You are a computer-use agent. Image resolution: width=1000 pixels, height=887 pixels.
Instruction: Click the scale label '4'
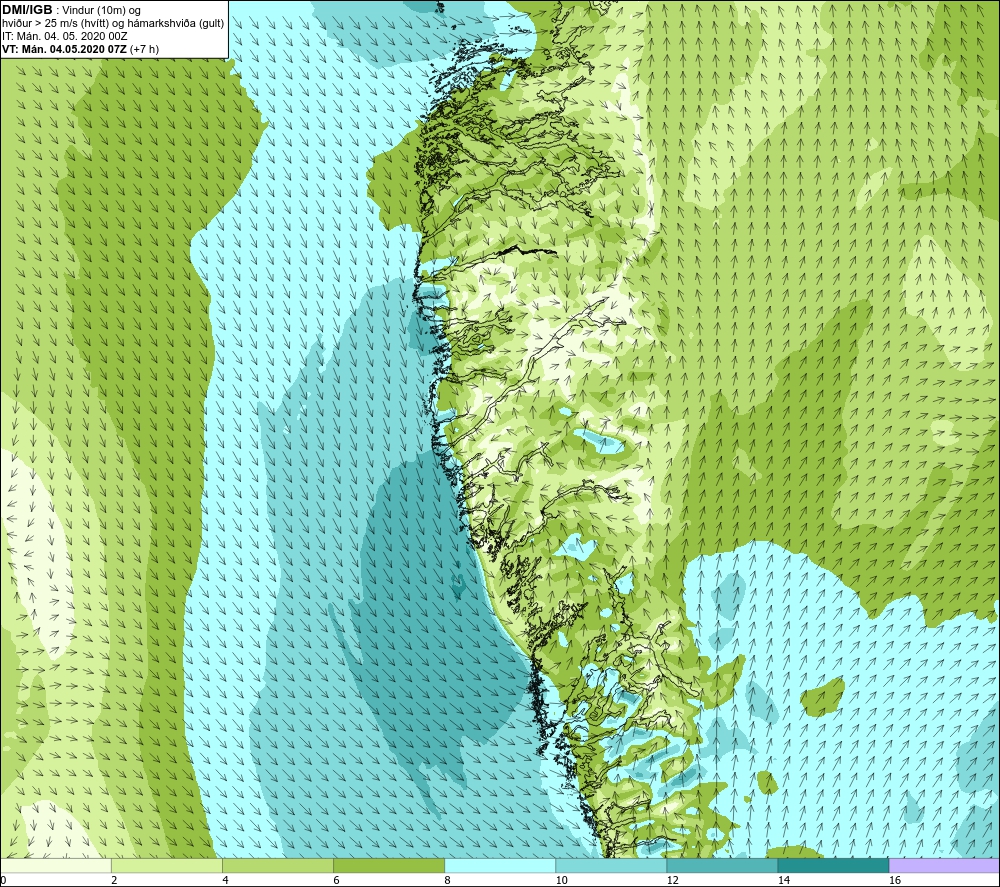point(225,880)
